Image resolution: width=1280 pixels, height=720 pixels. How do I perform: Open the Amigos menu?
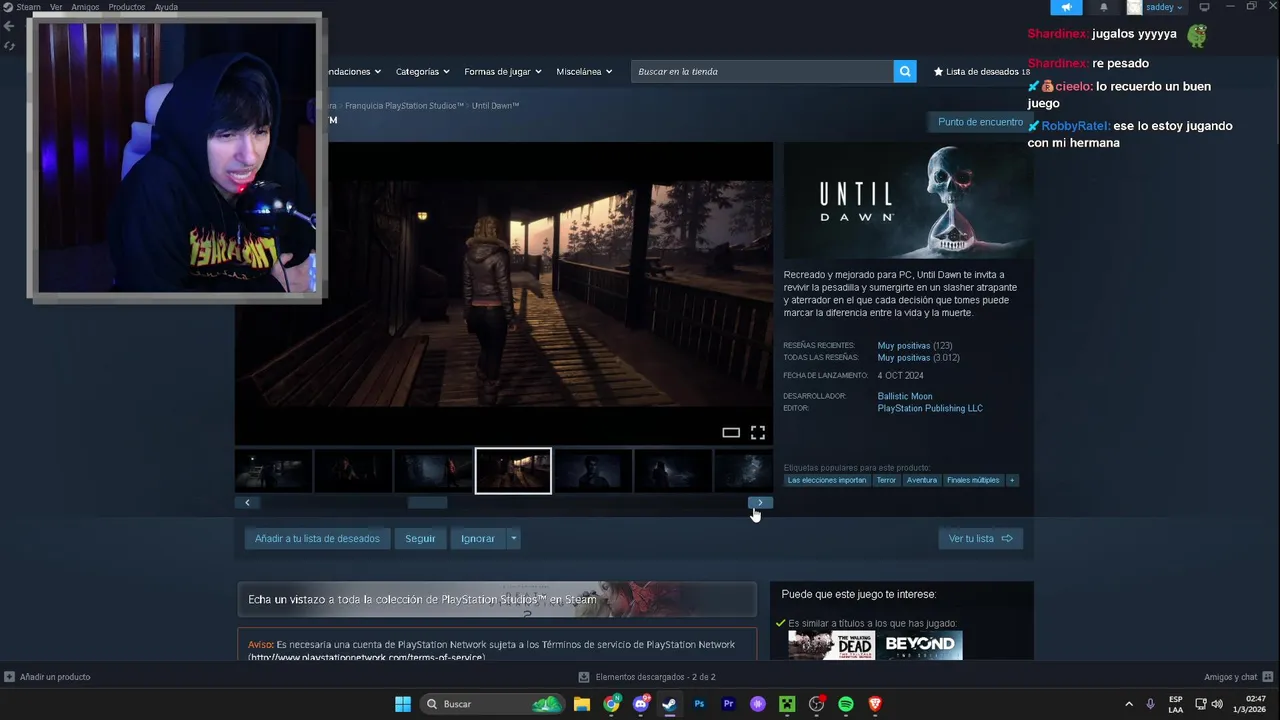click(x=85, y=7)
